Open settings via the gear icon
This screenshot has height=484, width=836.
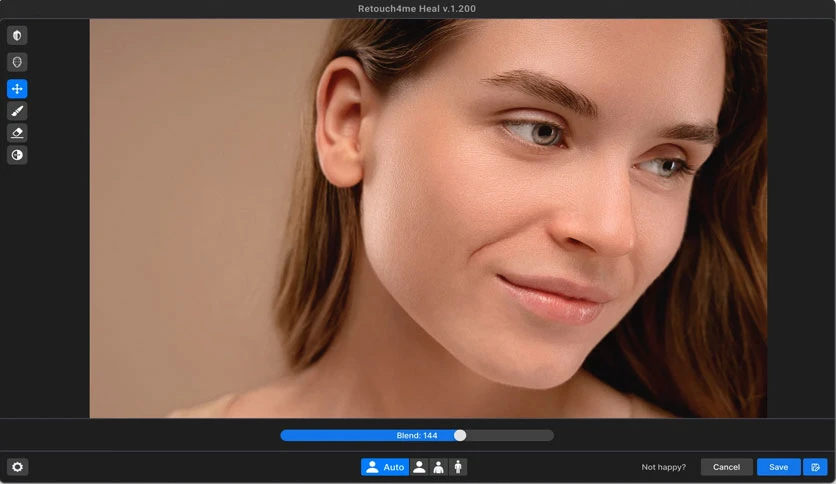(17, 467)
